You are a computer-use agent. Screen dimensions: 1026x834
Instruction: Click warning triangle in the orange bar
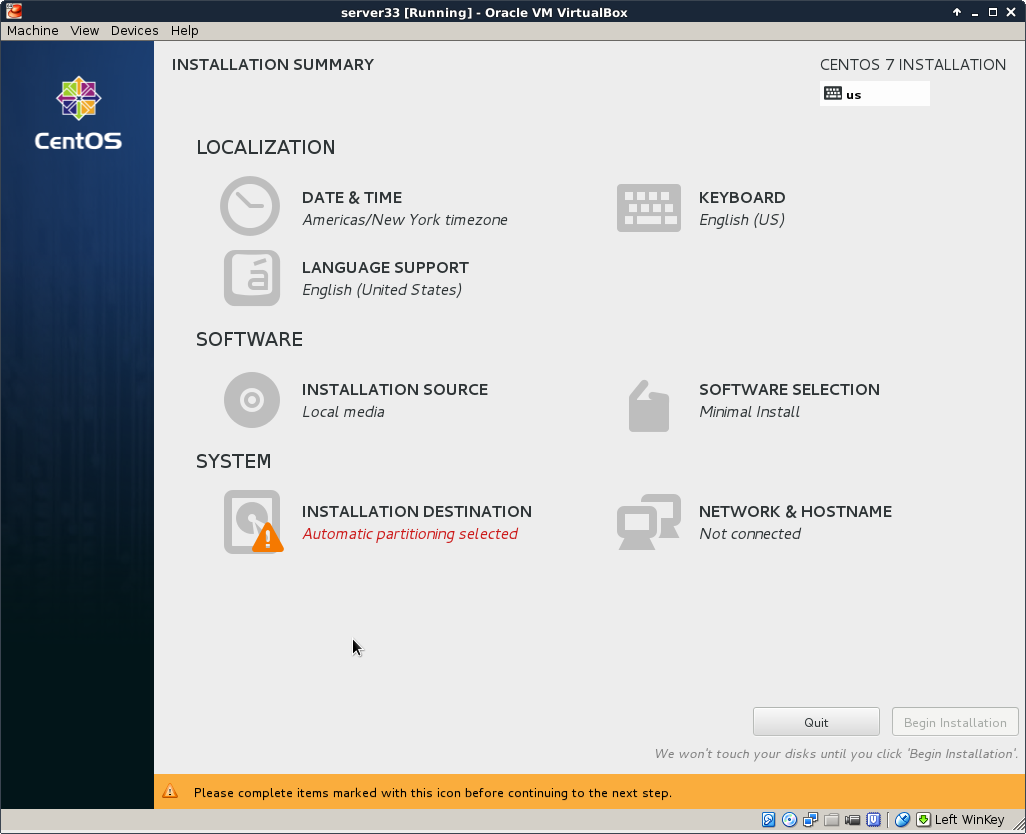tap(170, 791)
